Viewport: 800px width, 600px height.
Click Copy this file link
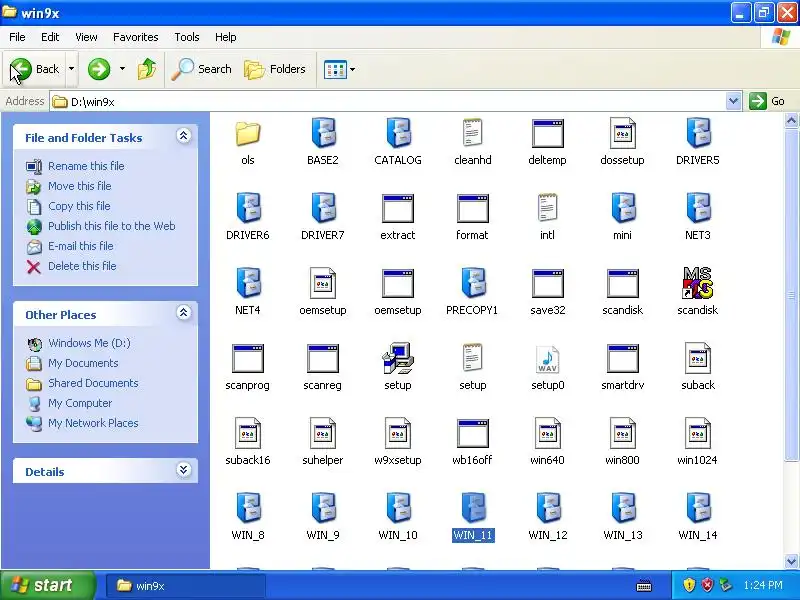pos(79,206)
